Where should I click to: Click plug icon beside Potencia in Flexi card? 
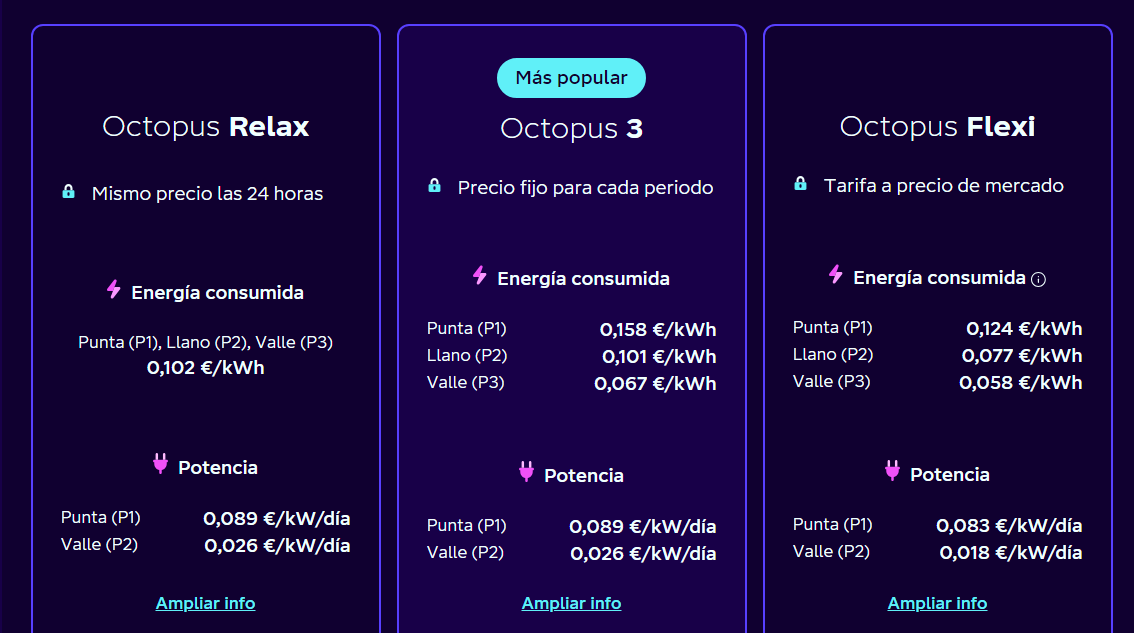tap(892, 471)
